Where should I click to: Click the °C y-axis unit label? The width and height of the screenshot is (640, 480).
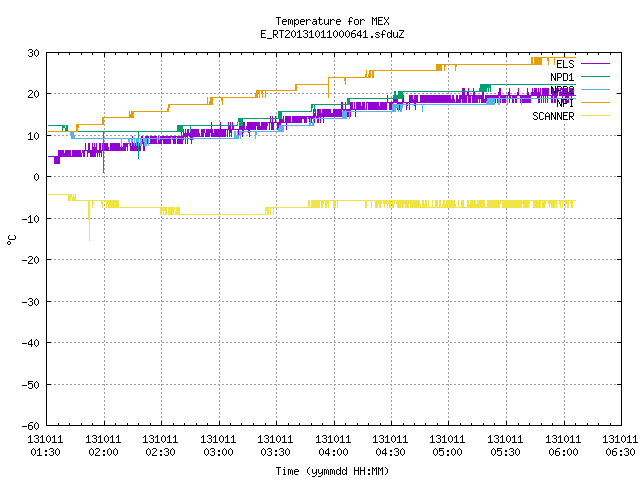pyautogui.click(x=11, y=240)
